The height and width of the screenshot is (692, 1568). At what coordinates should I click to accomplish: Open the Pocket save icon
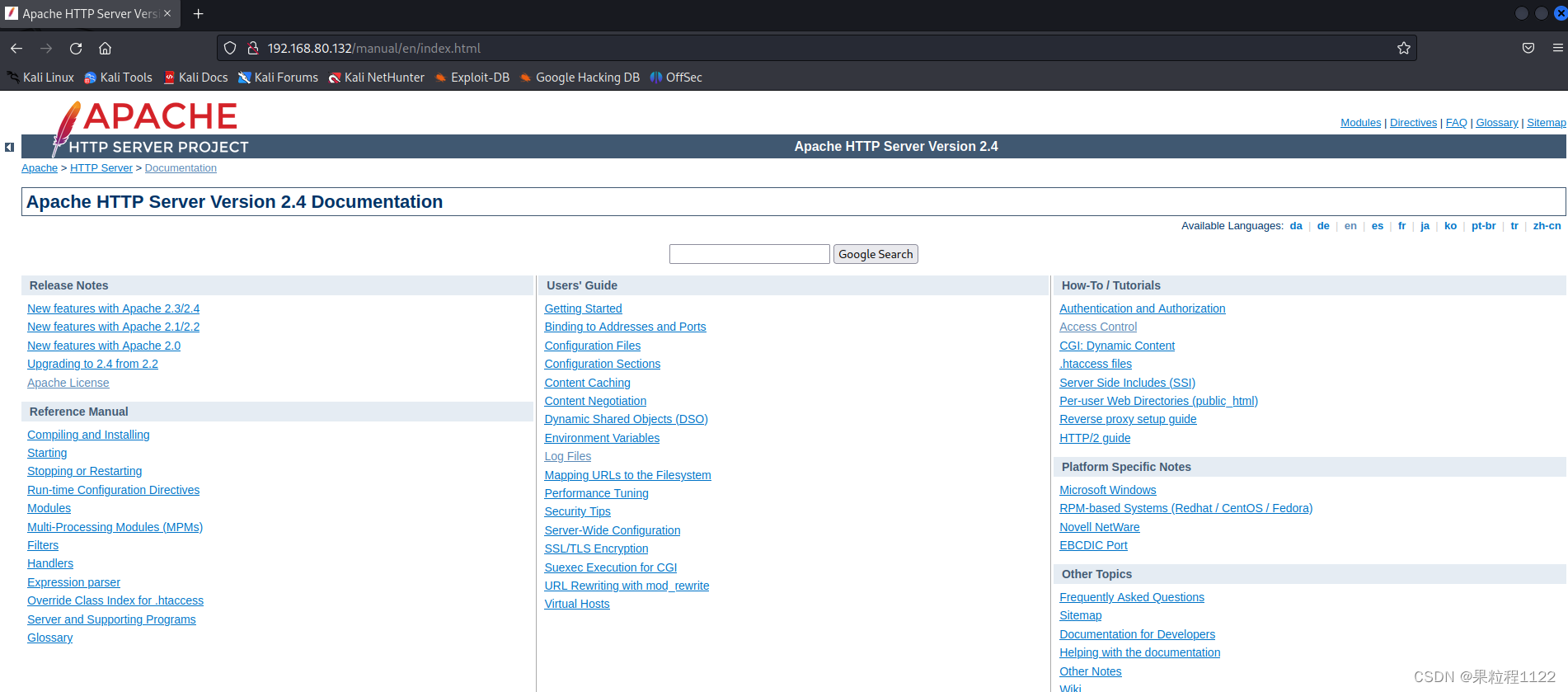click(x=1528, y=49)
